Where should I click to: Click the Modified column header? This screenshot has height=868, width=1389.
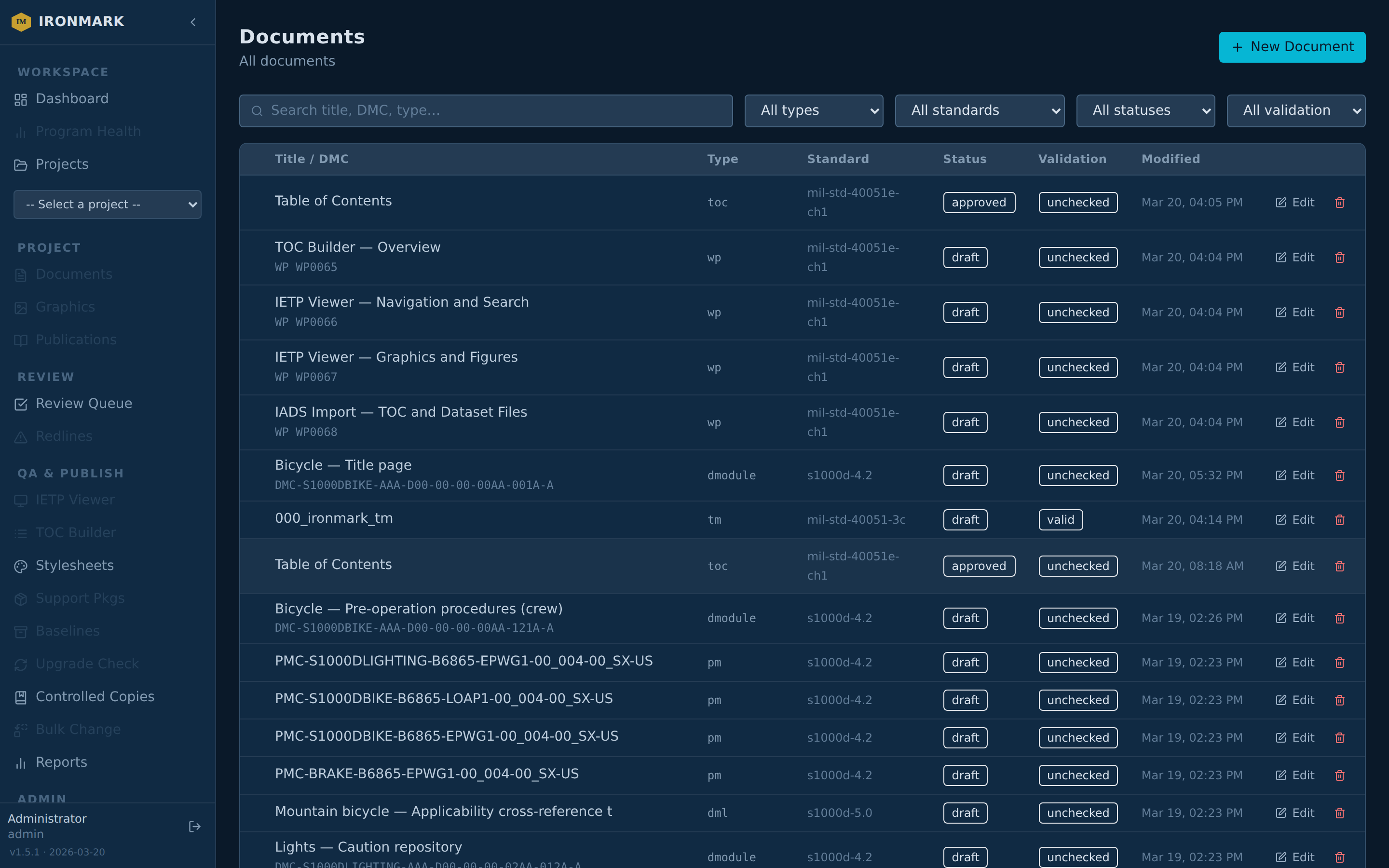tap(1171, 159)
